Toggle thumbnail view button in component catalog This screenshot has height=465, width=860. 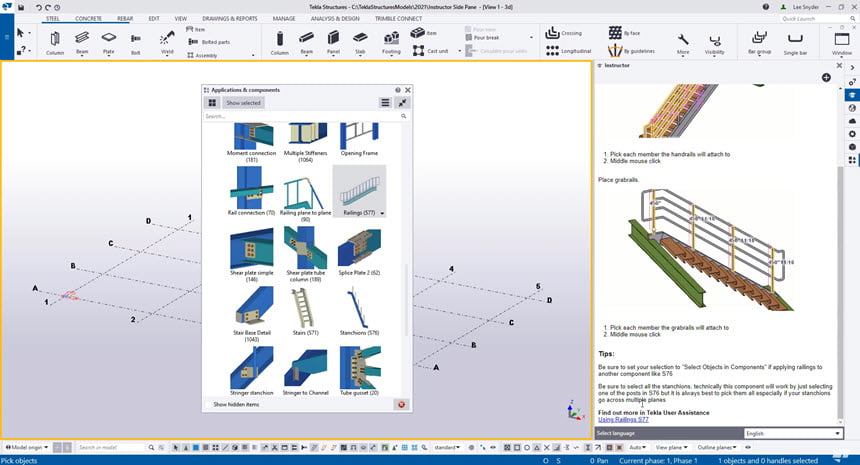pyautogui.click(x=212, y=103)
